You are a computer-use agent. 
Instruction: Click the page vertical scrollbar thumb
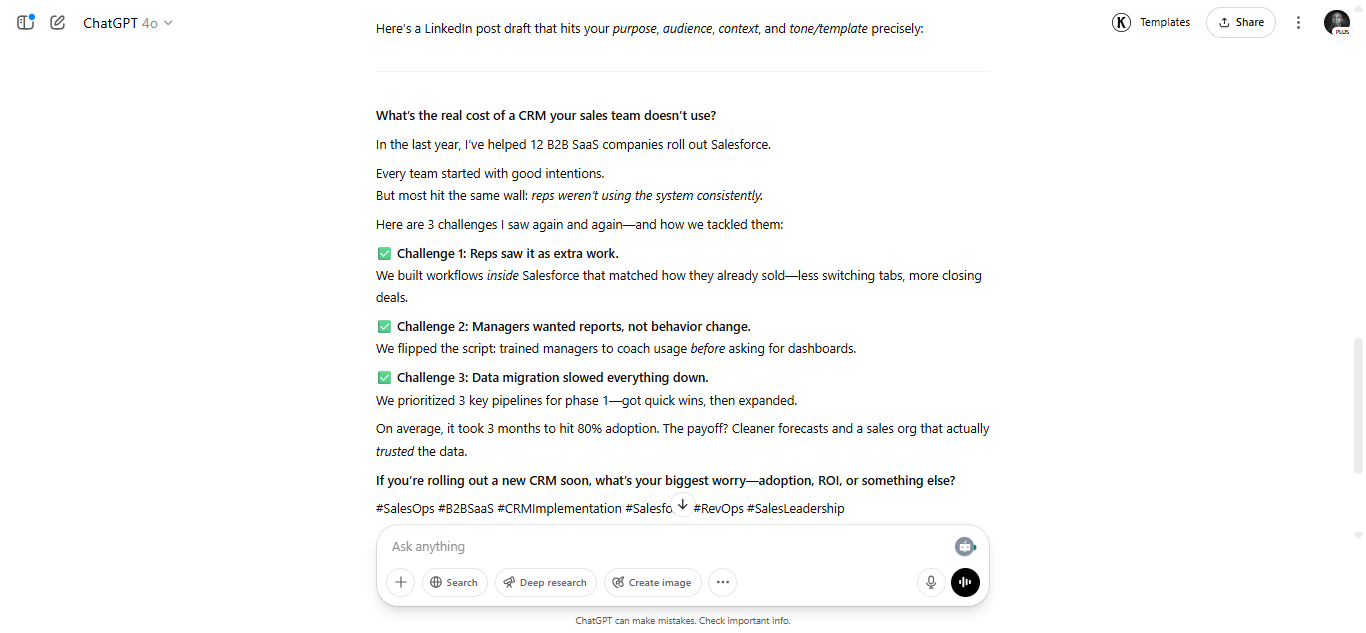[1357, 405]
